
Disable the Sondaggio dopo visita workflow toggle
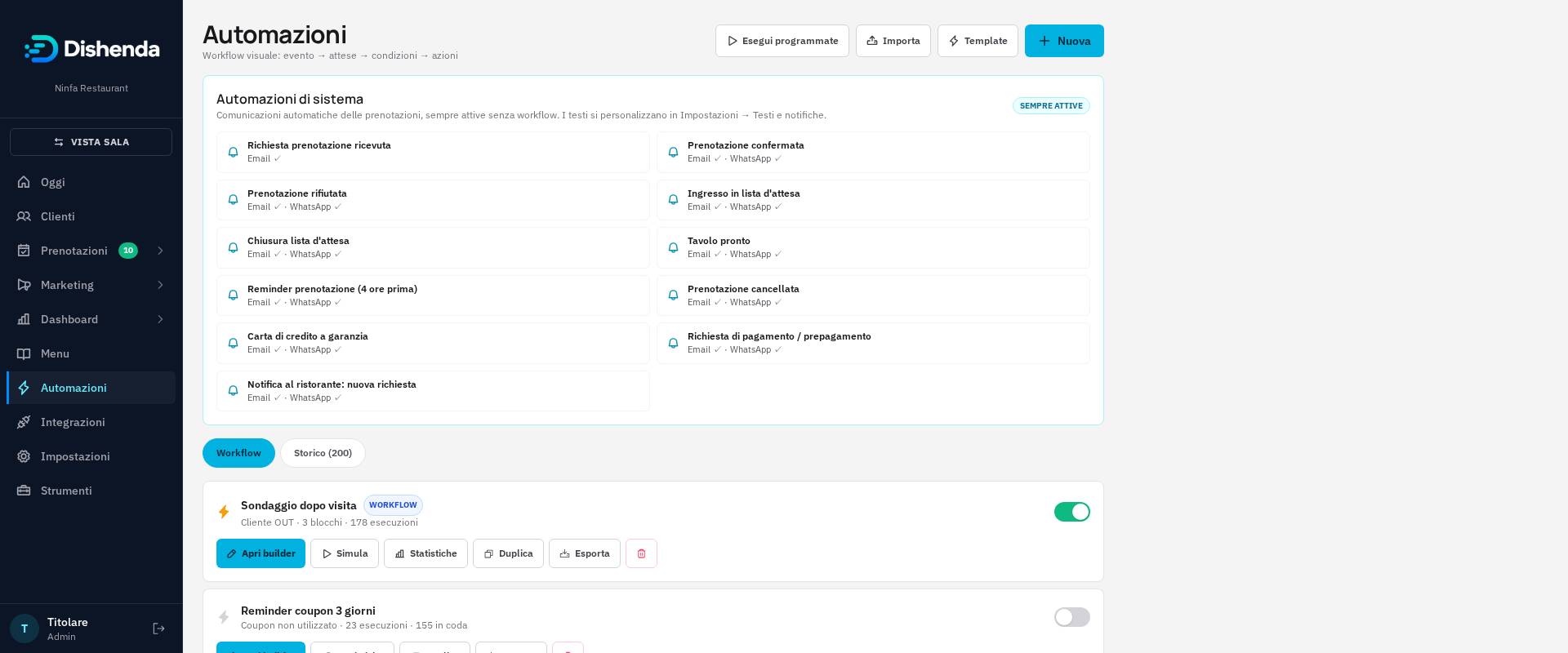1072,512
